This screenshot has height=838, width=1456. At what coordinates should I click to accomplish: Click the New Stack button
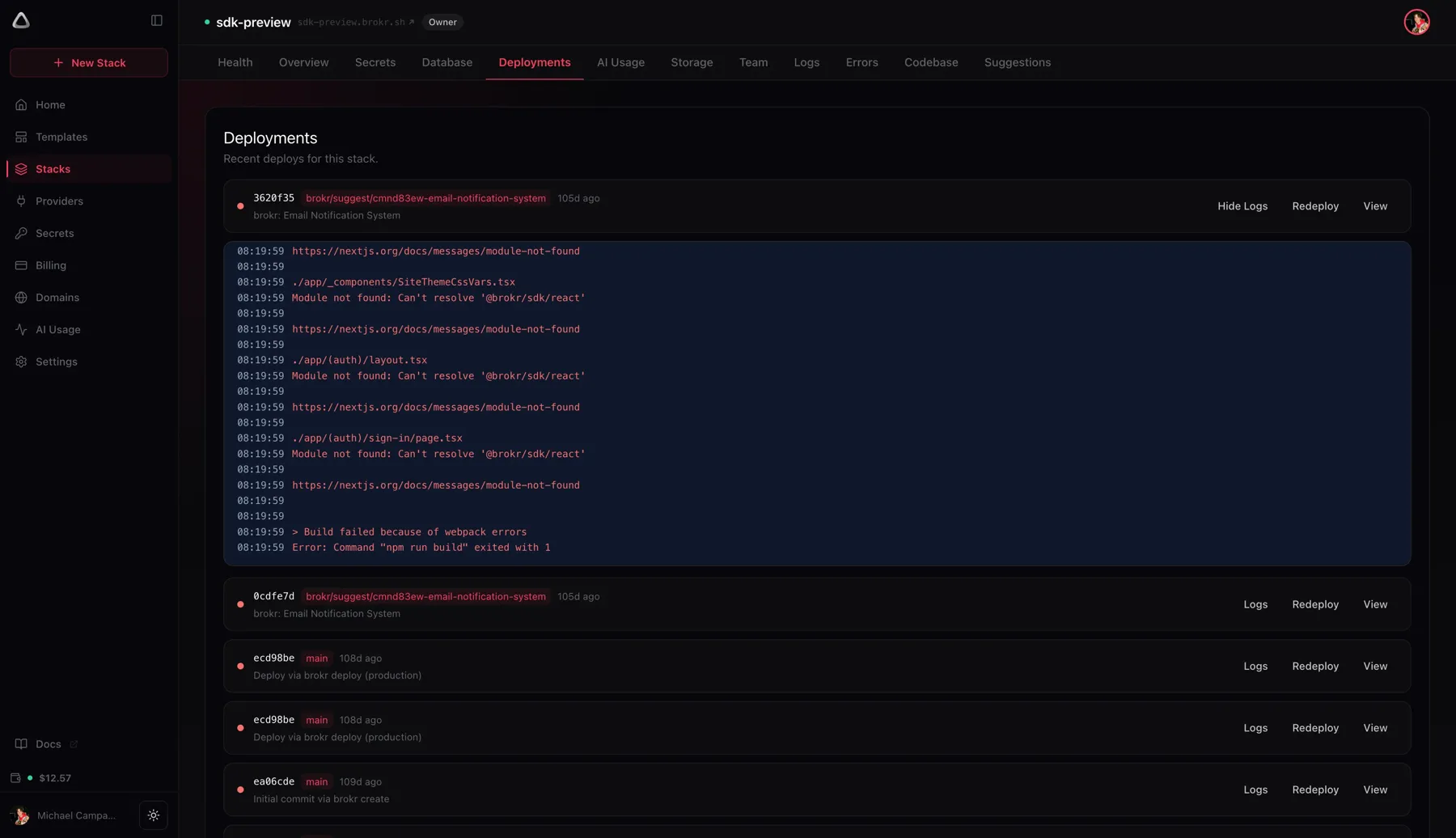point(89,62)
